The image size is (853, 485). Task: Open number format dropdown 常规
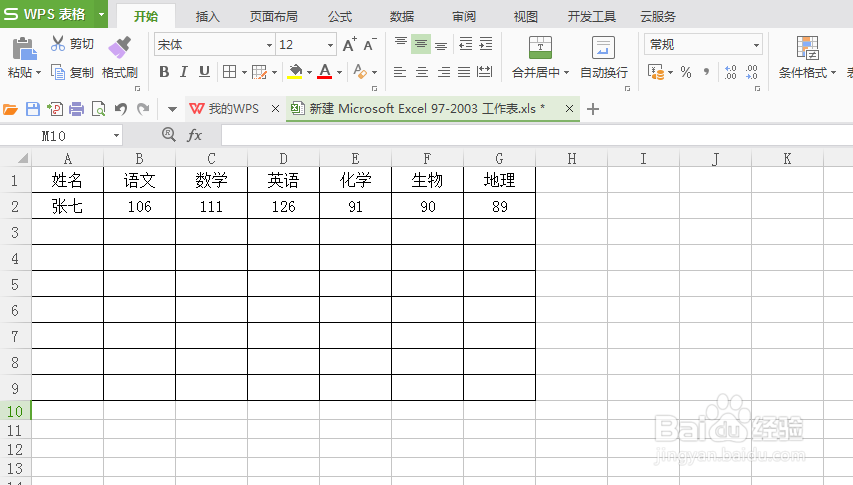[x=756, y=45]
